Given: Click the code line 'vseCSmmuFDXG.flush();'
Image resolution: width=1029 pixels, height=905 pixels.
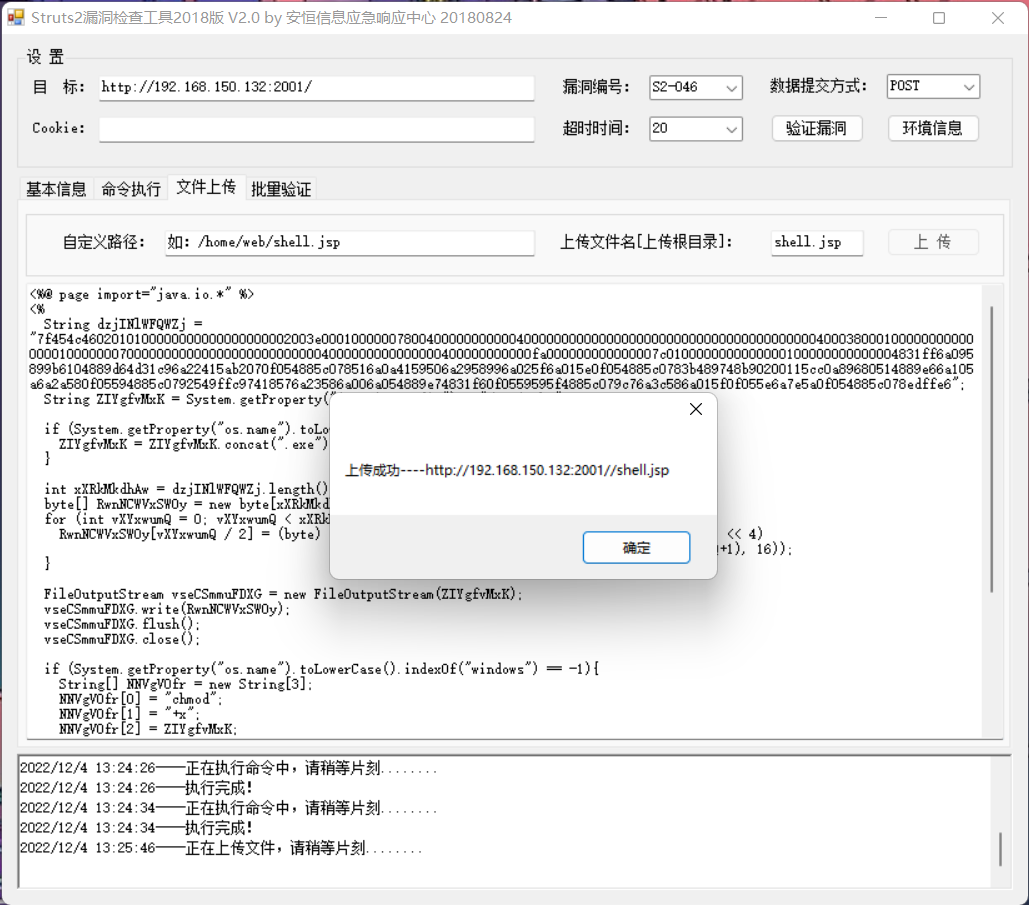Looking at the screenshot, I should [x=121, y=624].
